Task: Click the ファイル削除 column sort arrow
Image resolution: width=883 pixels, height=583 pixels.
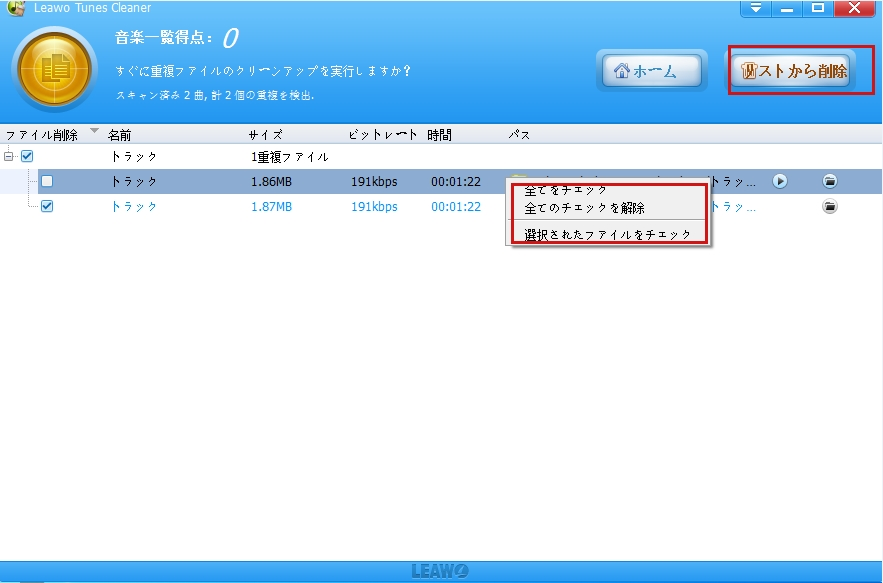Action: (93, 131)
